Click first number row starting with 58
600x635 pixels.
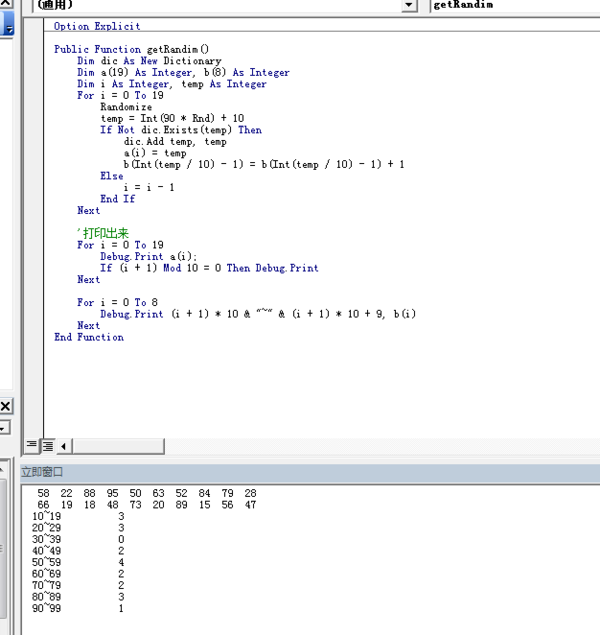point(147,493)
